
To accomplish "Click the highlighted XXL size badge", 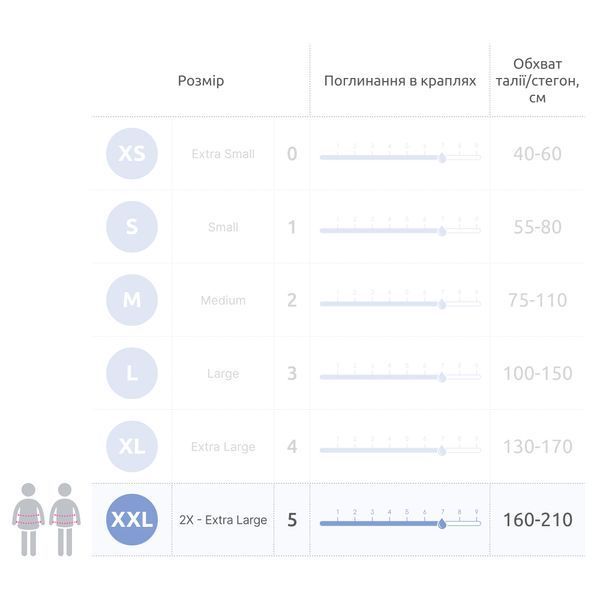I will 132,520.
